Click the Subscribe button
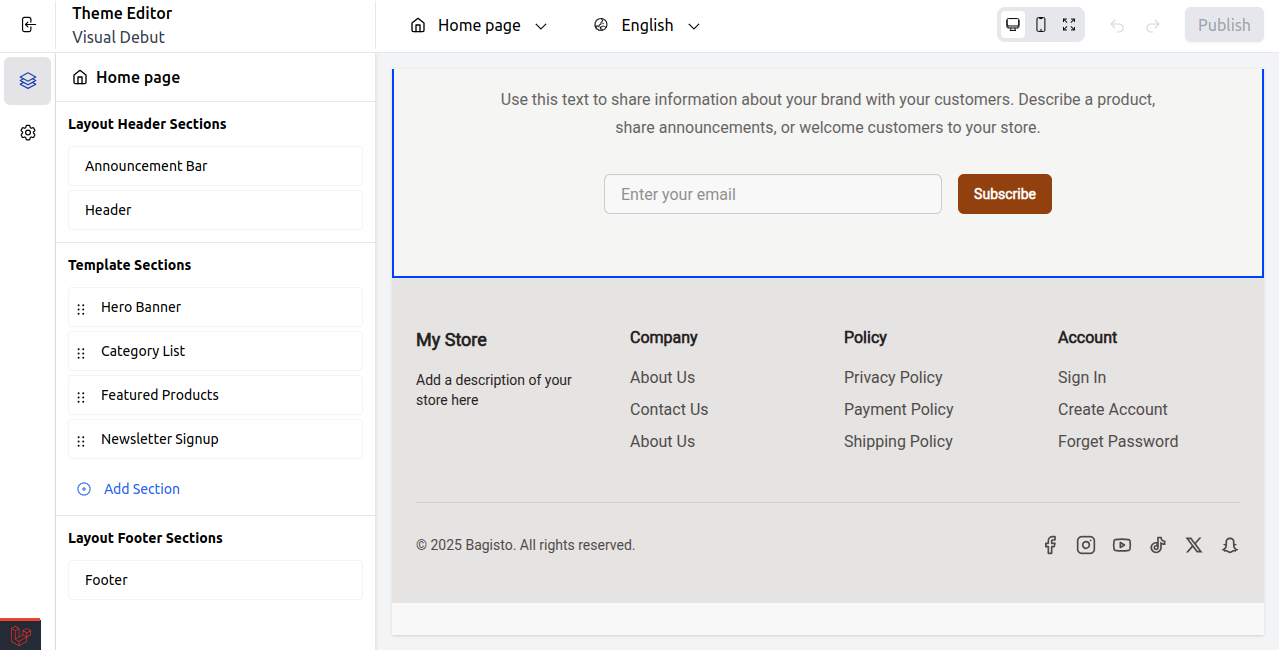 [1005, 194]
